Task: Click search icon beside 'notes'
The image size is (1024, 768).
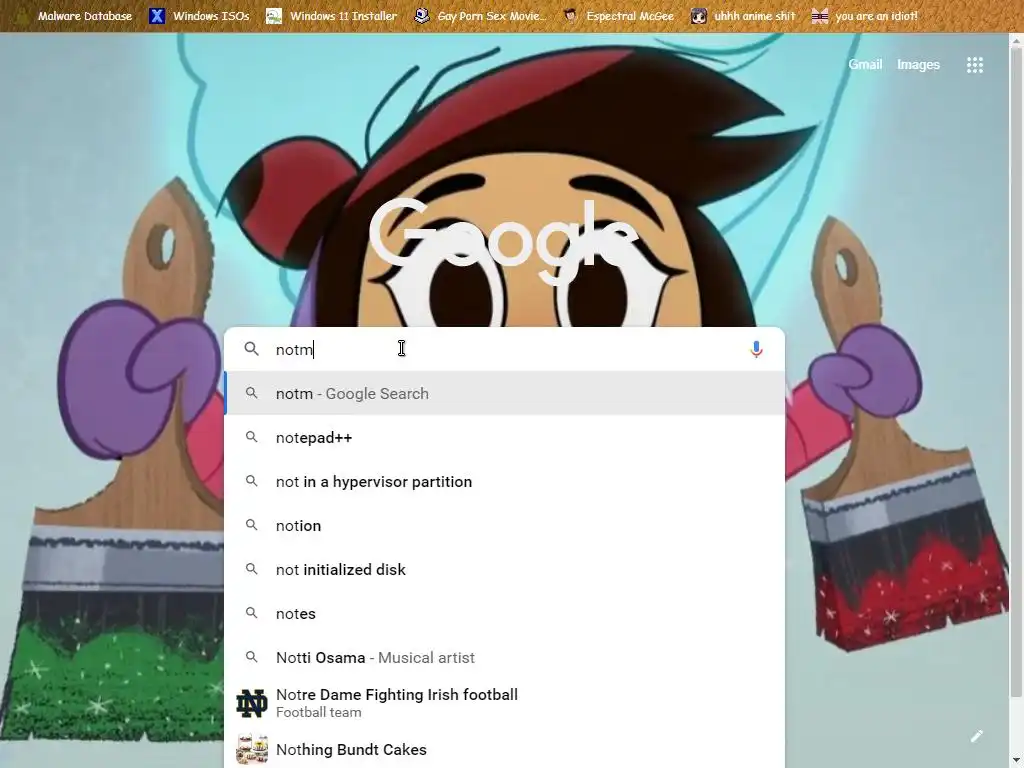Action: [251, 613]
